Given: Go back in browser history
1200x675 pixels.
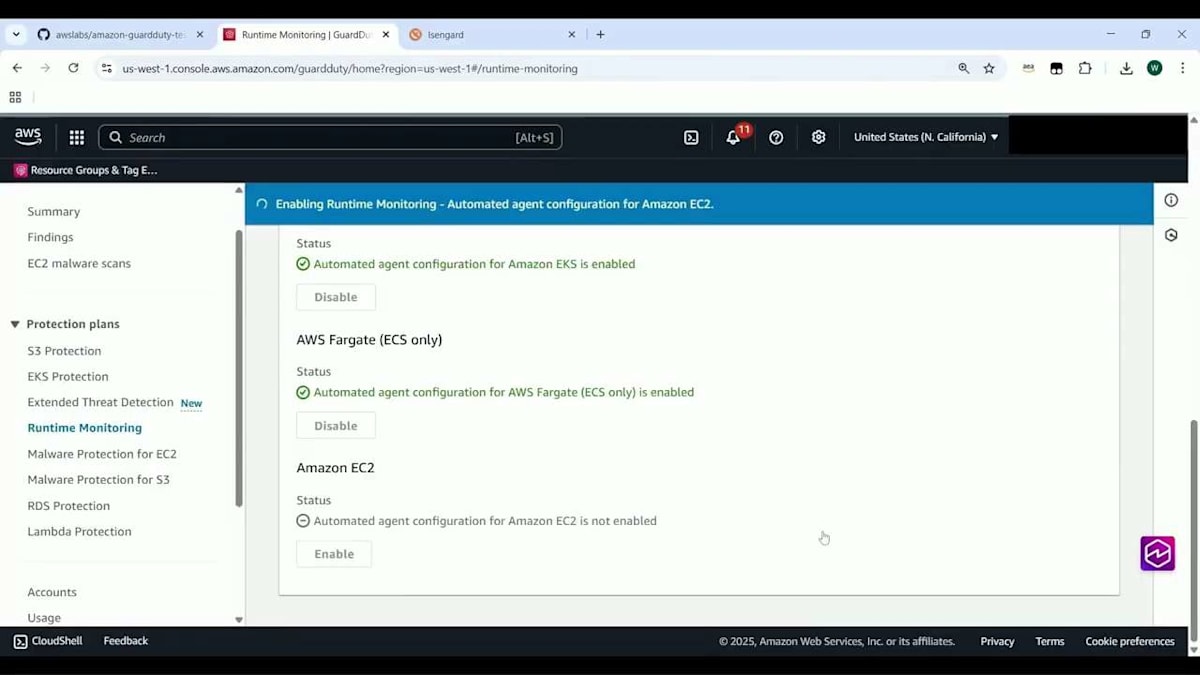Looking at the screenshot, I should (17, 68).
